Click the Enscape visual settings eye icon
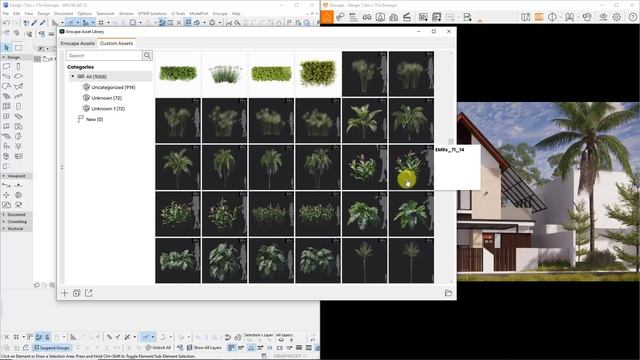The height and width of the screenshot is (360, 640). pyautogui.click(x=603, y=17)
